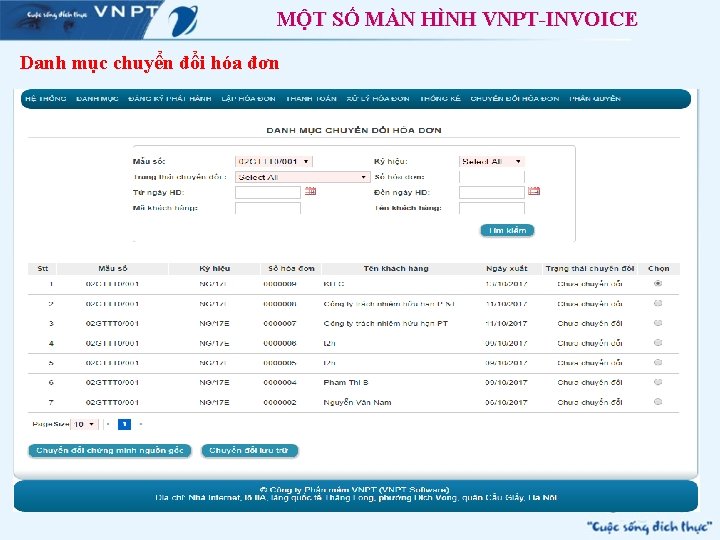Focus the Từ ngày HD date field
Image resolution: width=720 pixels, height=540 pixels.
click(268, 192)
